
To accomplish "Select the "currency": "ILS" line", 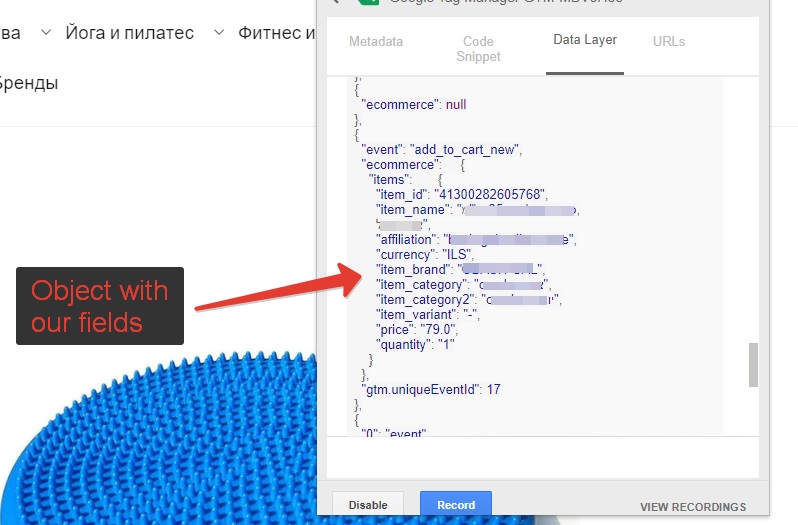I will click(x=424, y=254).
